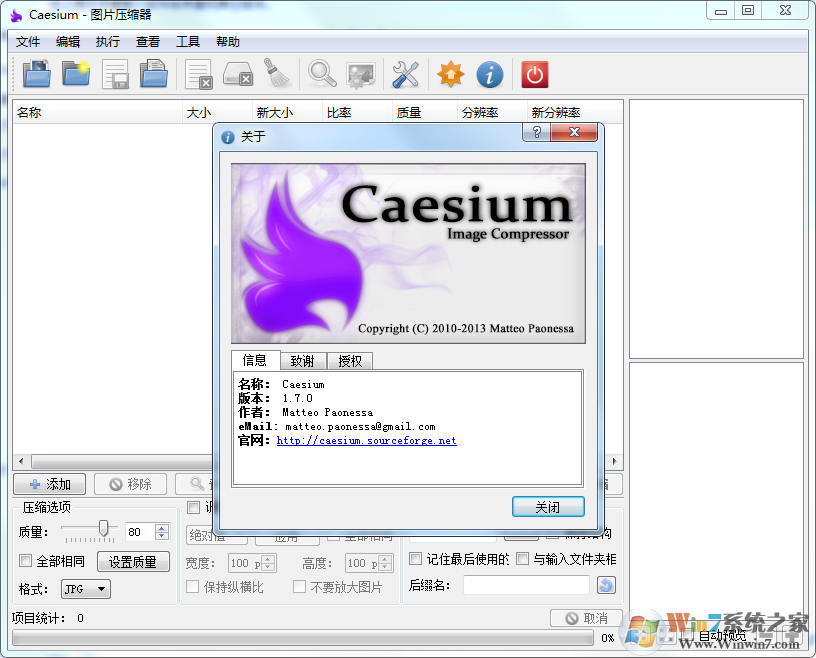Open the caesium.sourceforge.net link
This screenshot has height=658, width=816.
(366, 440)
